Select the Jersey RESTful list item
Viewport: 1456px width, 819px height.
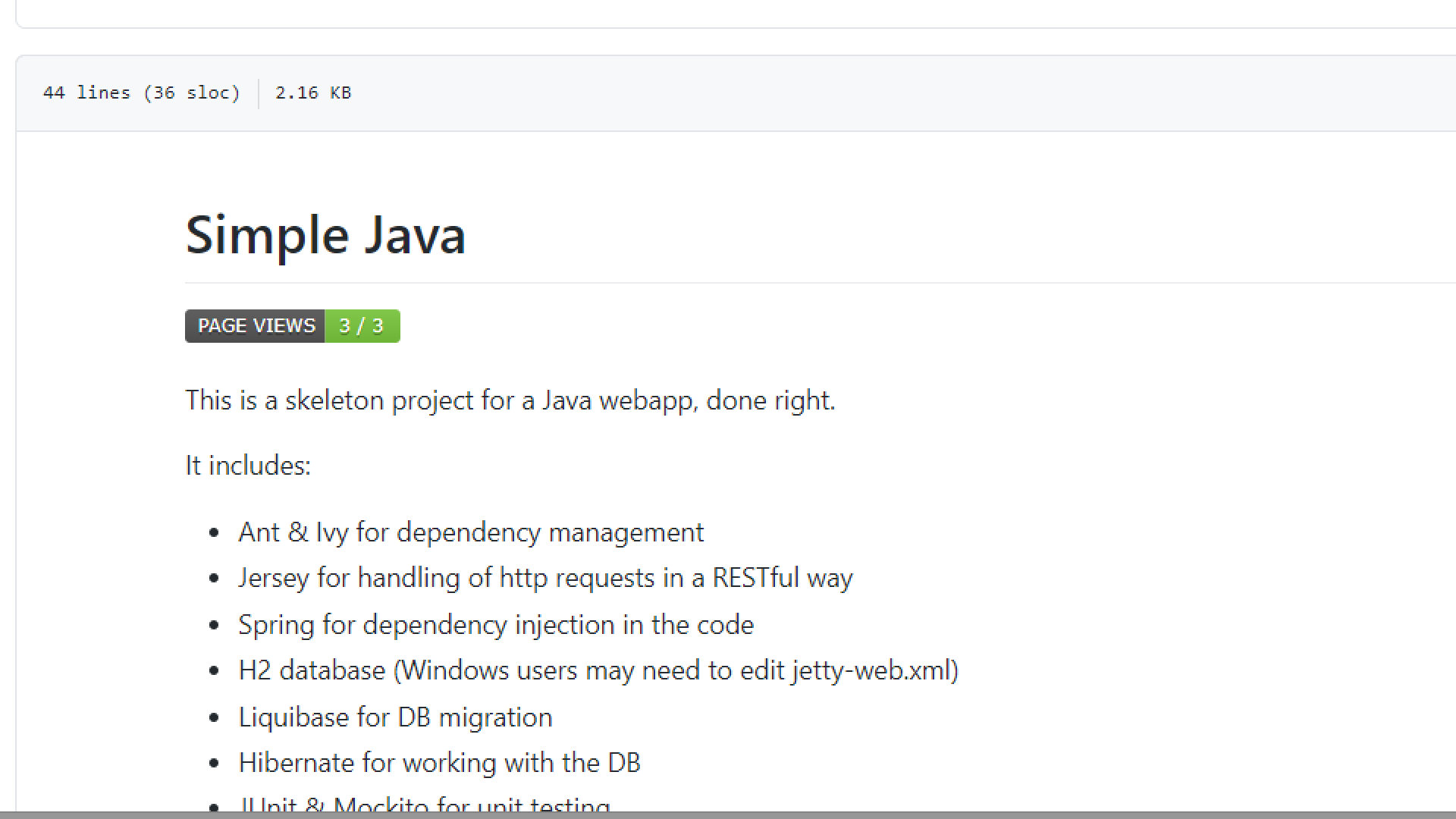545,578
